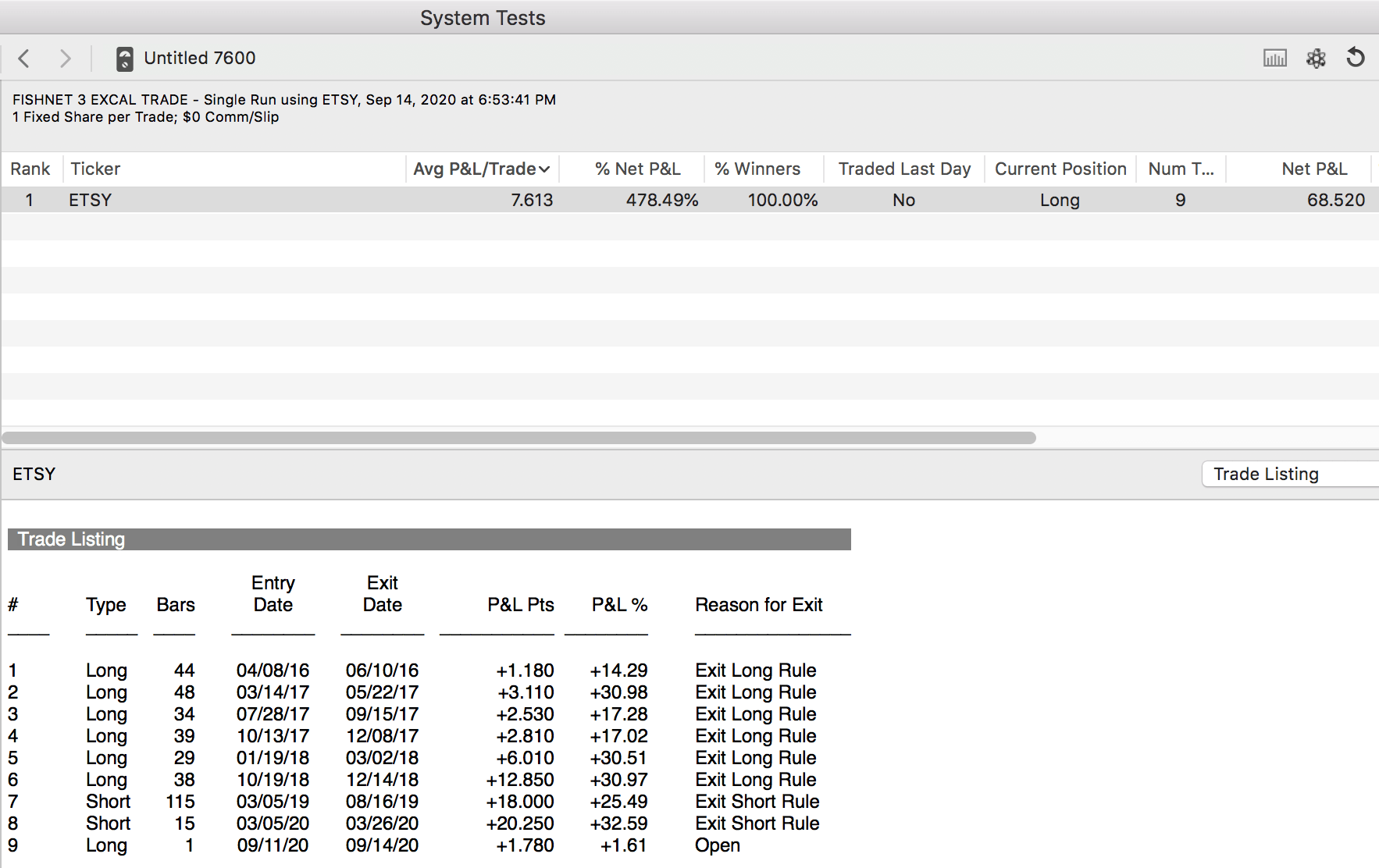Click the 478.49% net P&L value
The image size is (1379, 868).
click(x=661, y=200)
